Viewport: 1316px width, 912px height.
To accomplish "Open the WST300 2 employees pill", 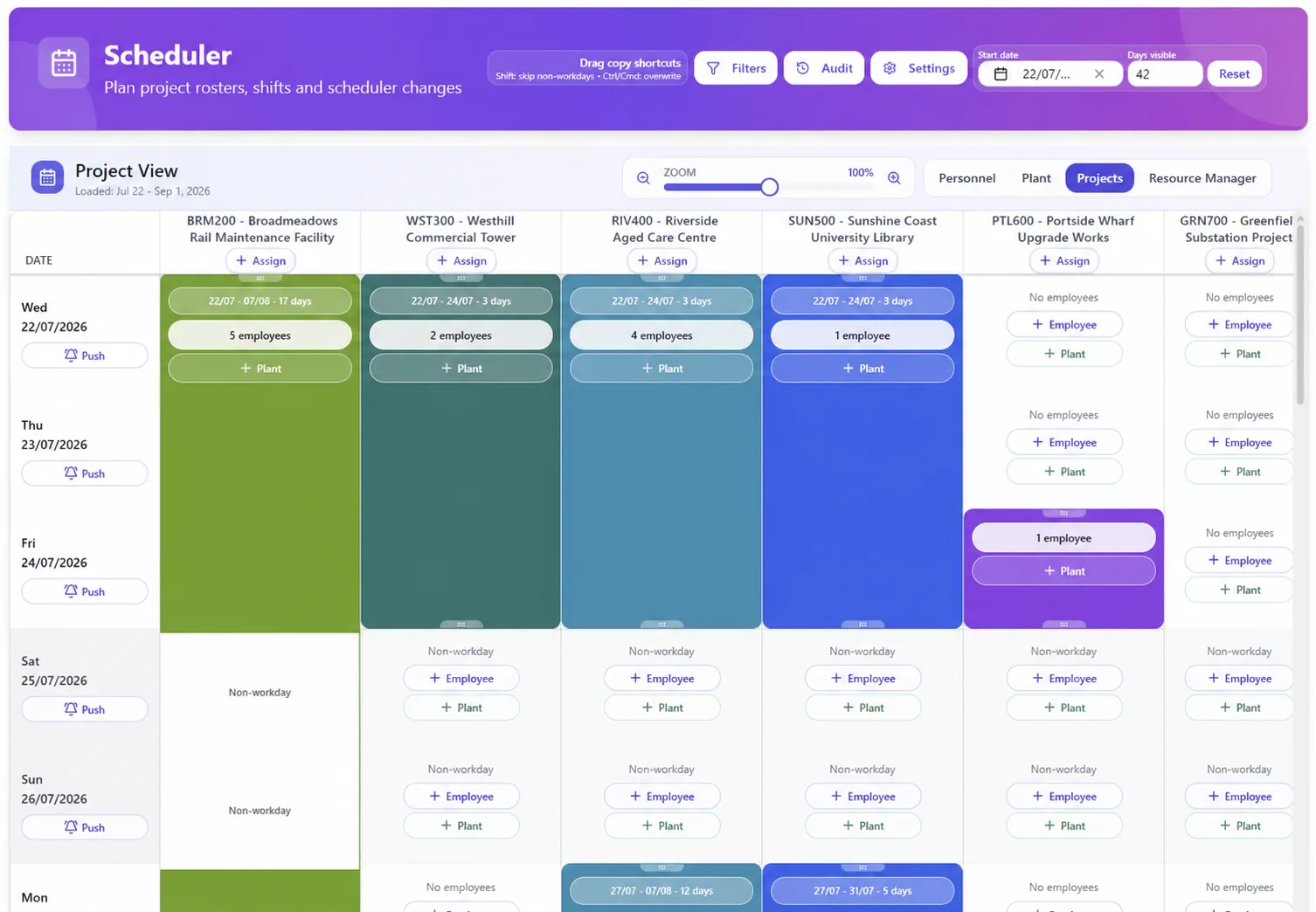I will point(461,335).
